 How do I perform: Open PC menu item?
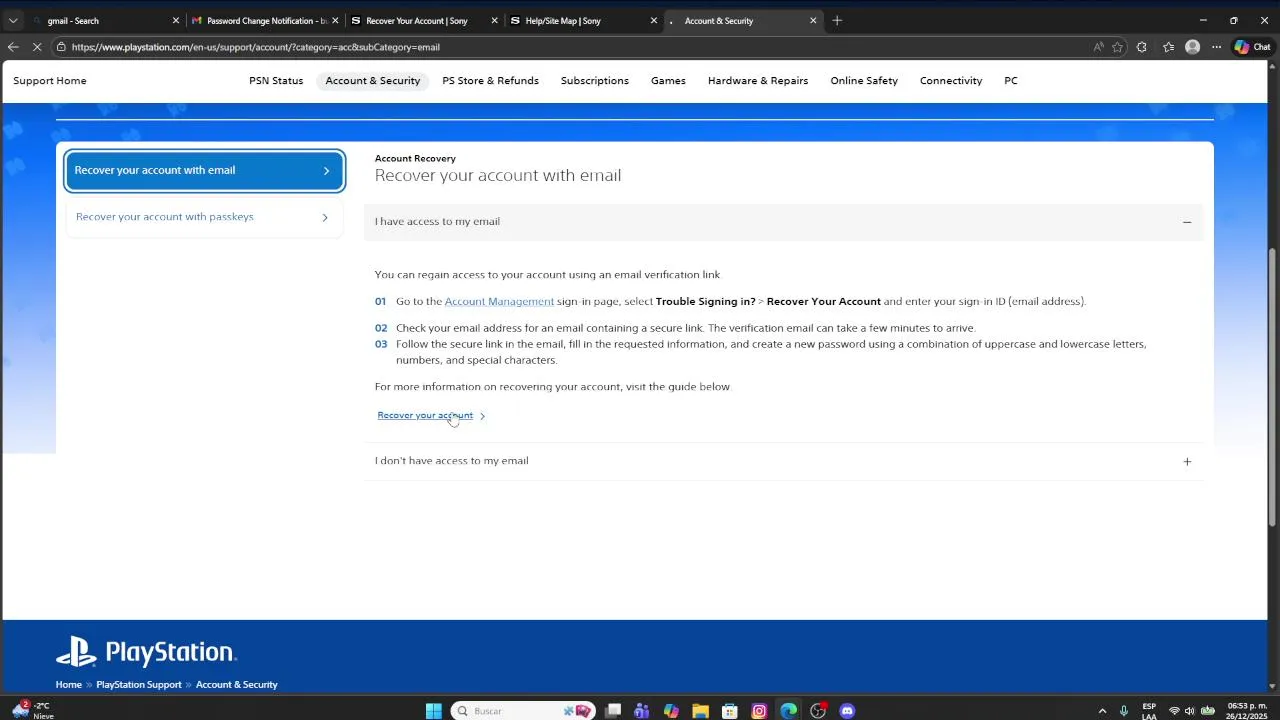[x=1011, y=81]
